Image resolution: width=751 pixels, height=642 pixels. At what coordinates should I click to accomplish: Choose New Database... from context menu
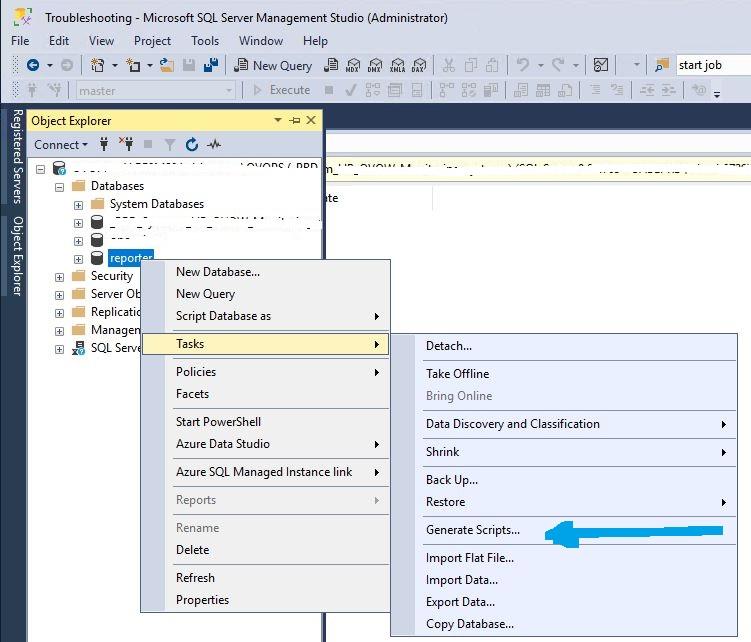[x=266, y=272]
